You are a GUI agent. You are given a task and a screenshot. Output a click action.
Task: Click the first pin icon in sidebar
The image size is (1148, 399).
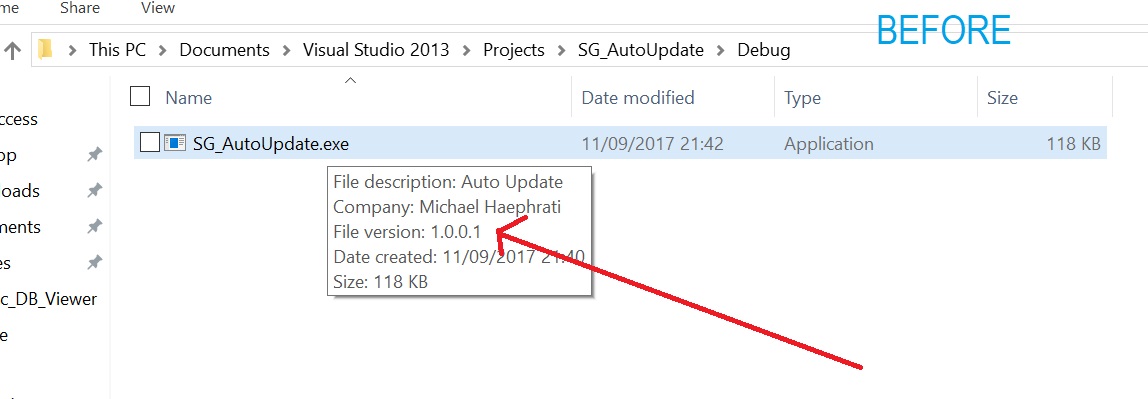(94, 155)
